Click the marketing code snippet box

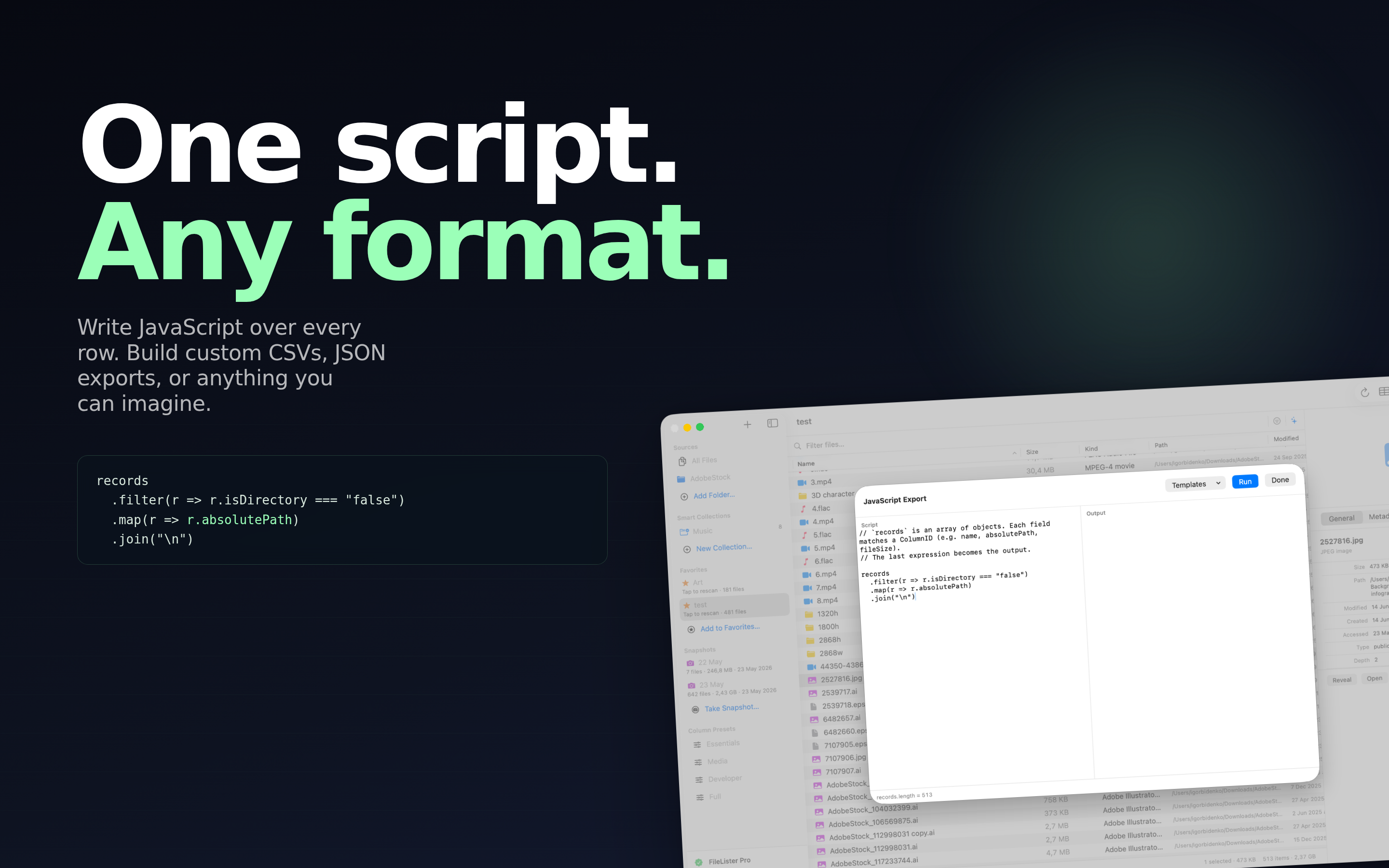tap(342, 510)
